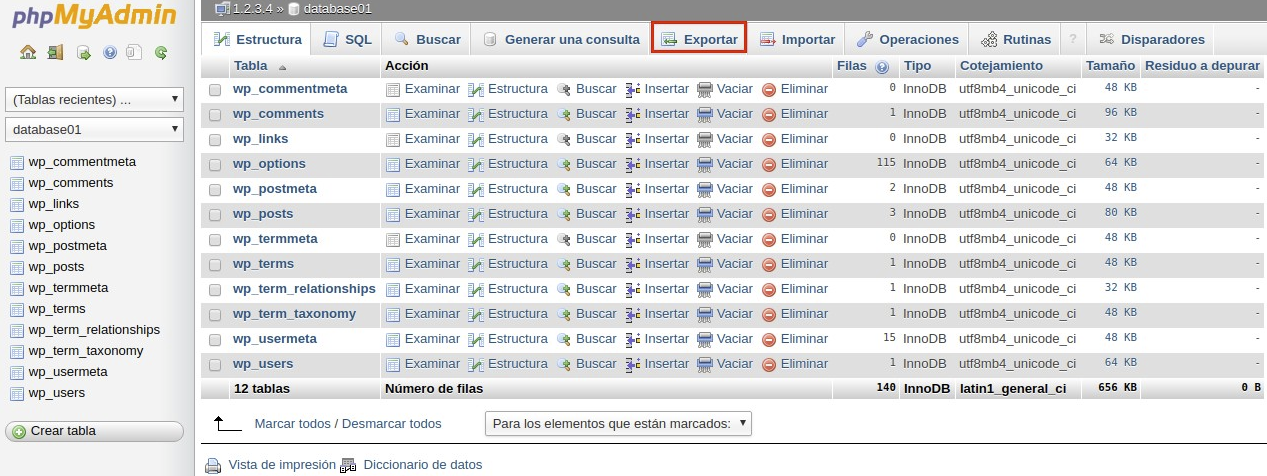Click Eliminar icon for wp_users row
Viewport: 1267px width, 476px height.
[769, 364]
